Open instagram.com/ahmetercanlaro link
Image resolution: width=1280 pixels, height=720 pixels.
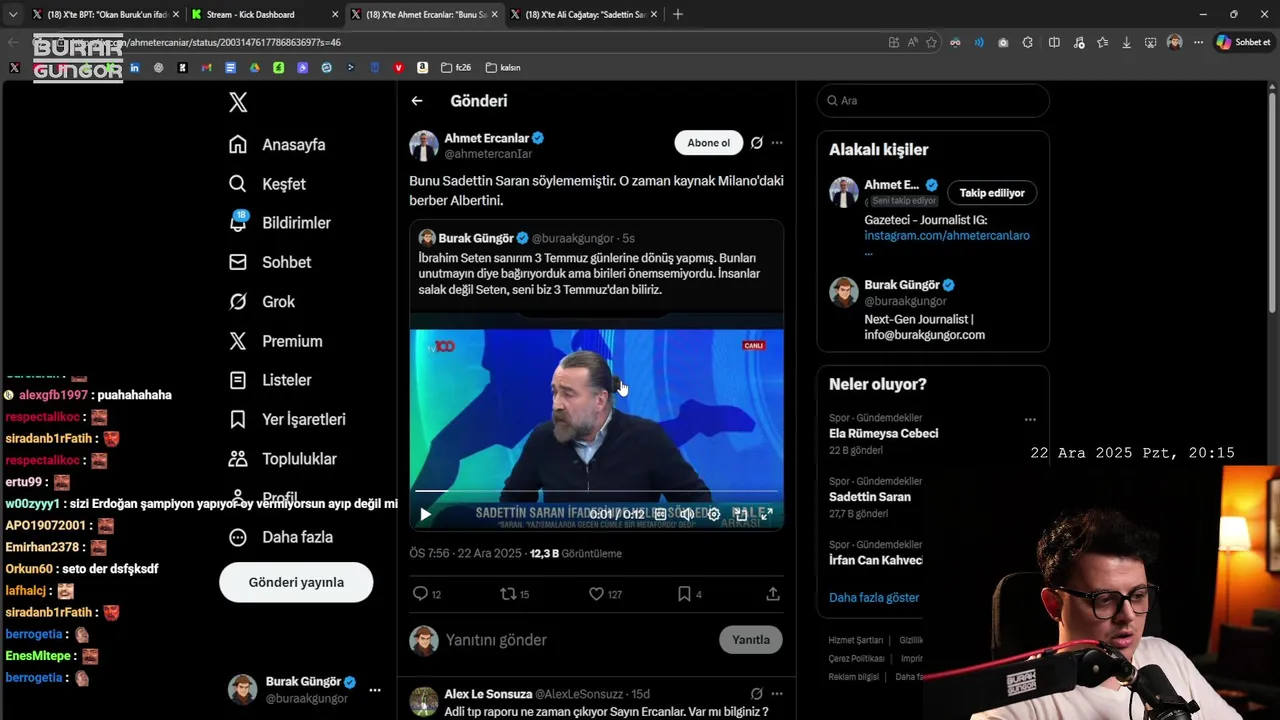(947, 236)
